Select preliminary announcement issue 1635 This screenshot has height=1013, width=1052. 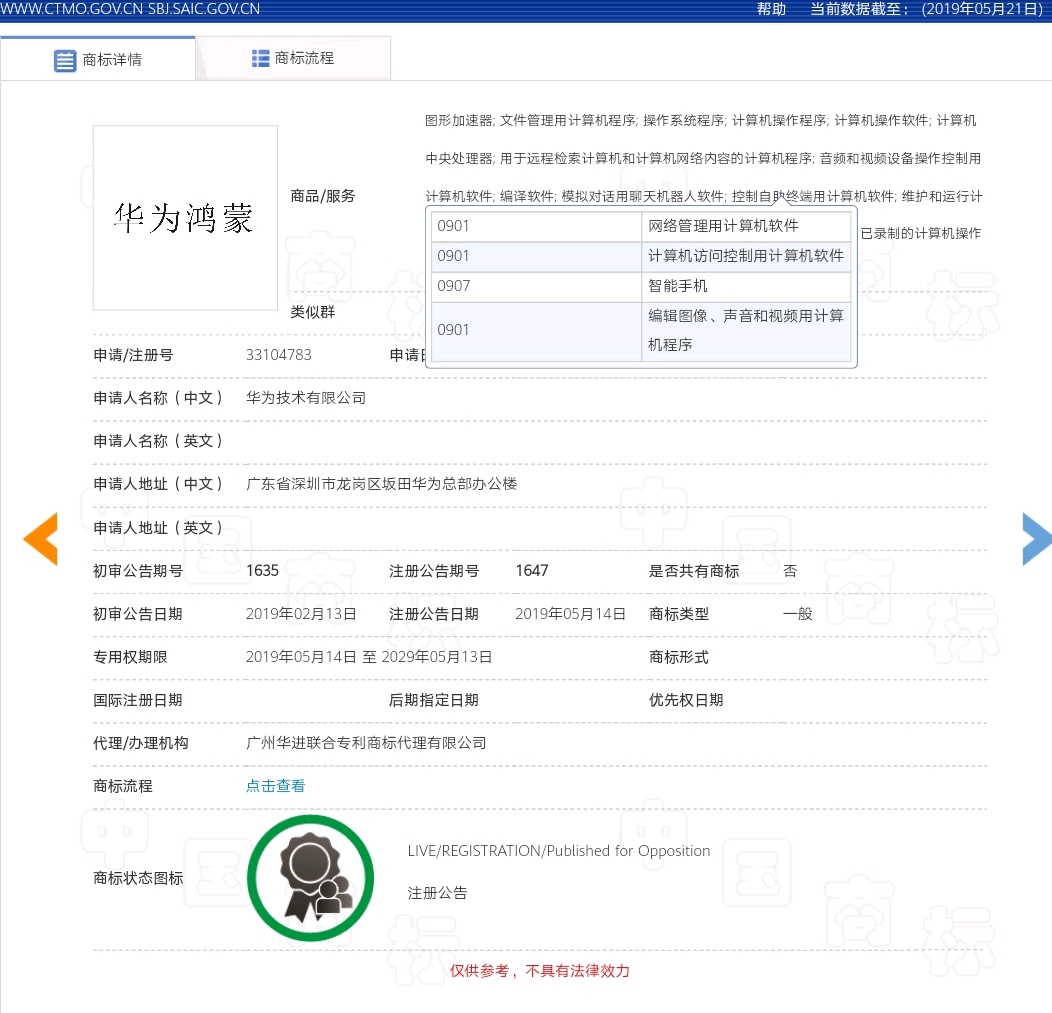(x=262, y=570)
